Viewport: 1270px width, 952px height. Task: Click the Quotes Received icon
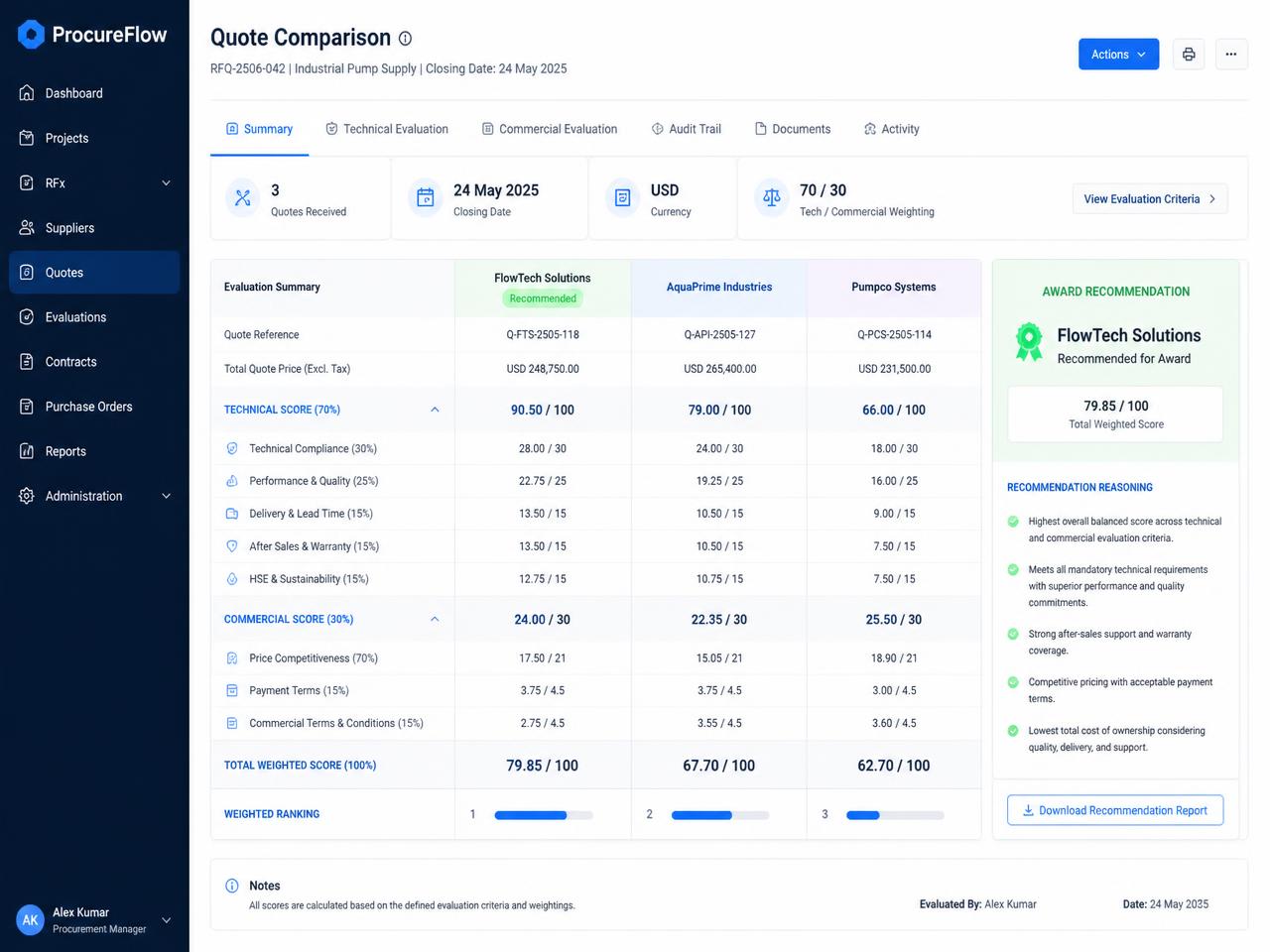click(243, 197)
